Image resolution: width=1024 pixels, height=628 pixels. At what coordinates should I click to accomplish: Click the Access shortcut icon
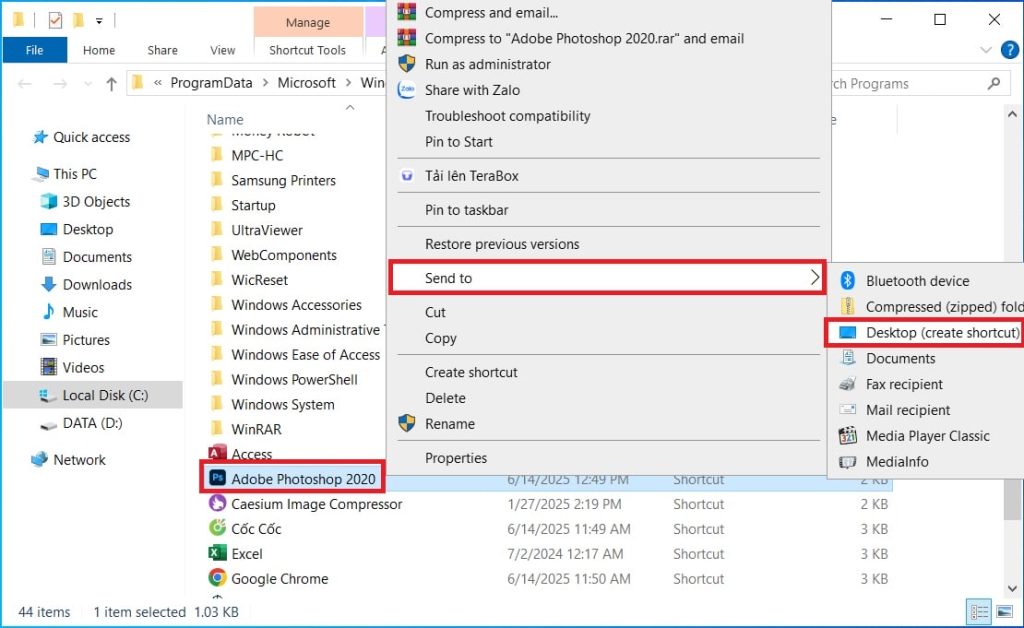coord(217,453)
